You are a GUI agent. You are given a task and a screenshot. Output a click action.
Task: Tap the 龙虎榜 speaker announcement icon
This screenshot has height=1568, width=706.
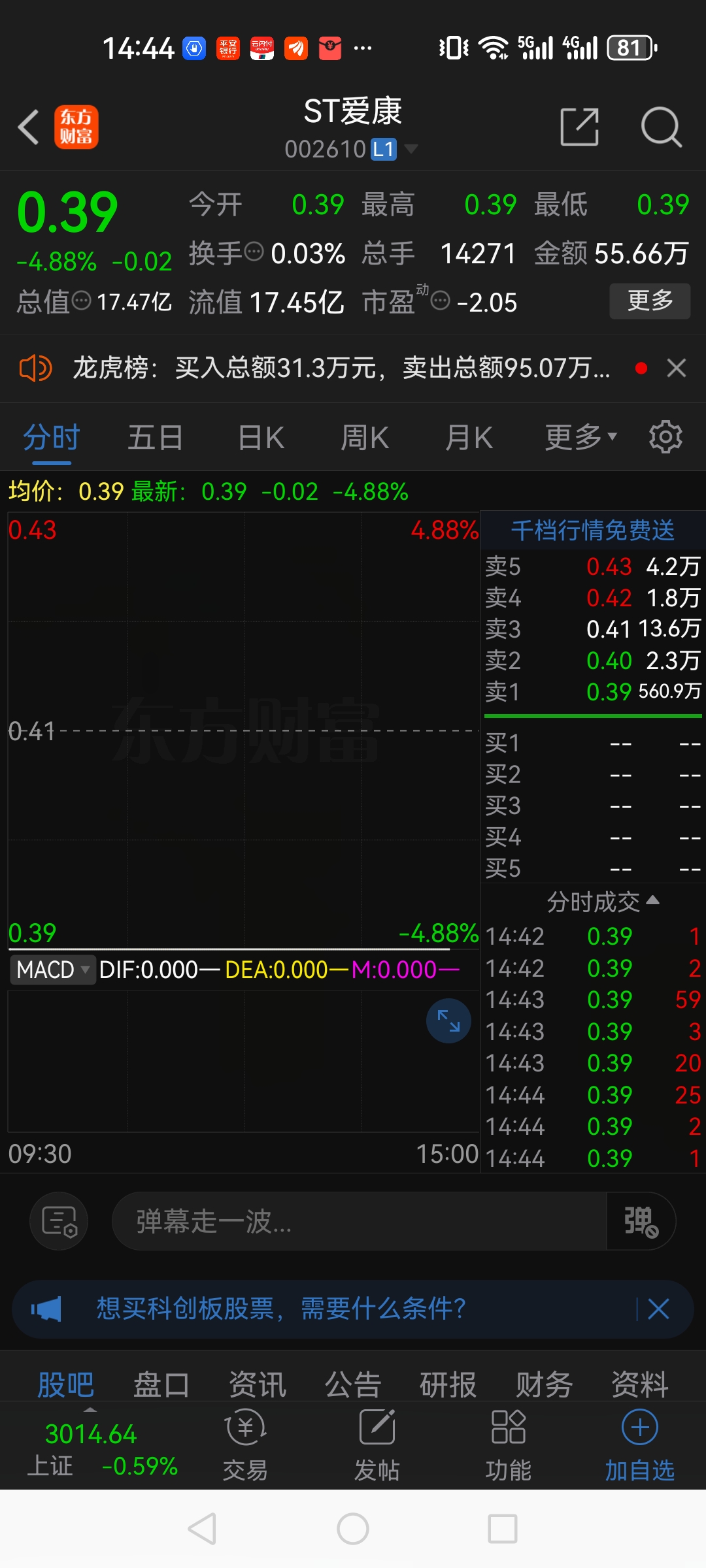tap(35, 368)
